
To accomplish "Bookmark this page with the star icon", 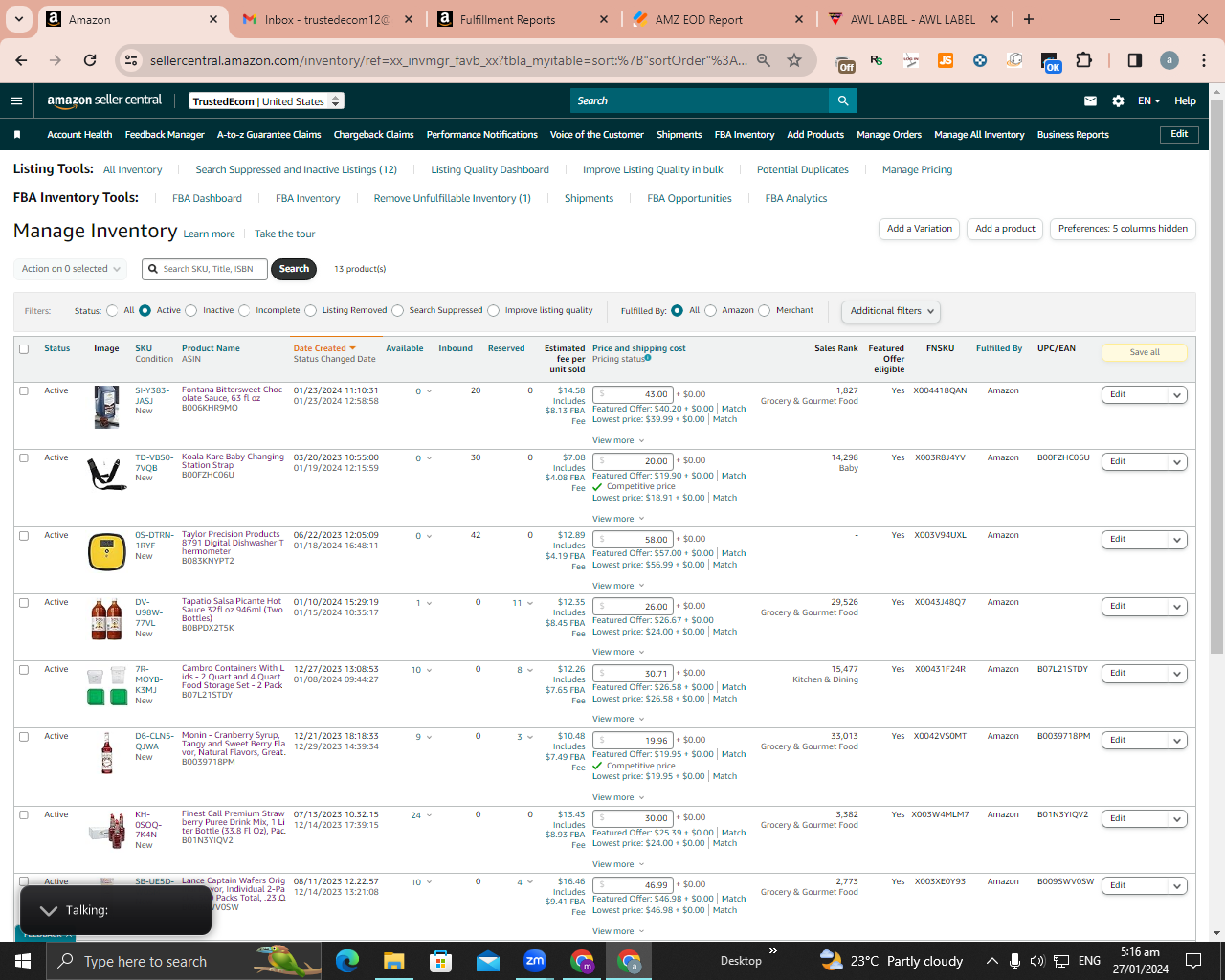I will pos(794,60).
